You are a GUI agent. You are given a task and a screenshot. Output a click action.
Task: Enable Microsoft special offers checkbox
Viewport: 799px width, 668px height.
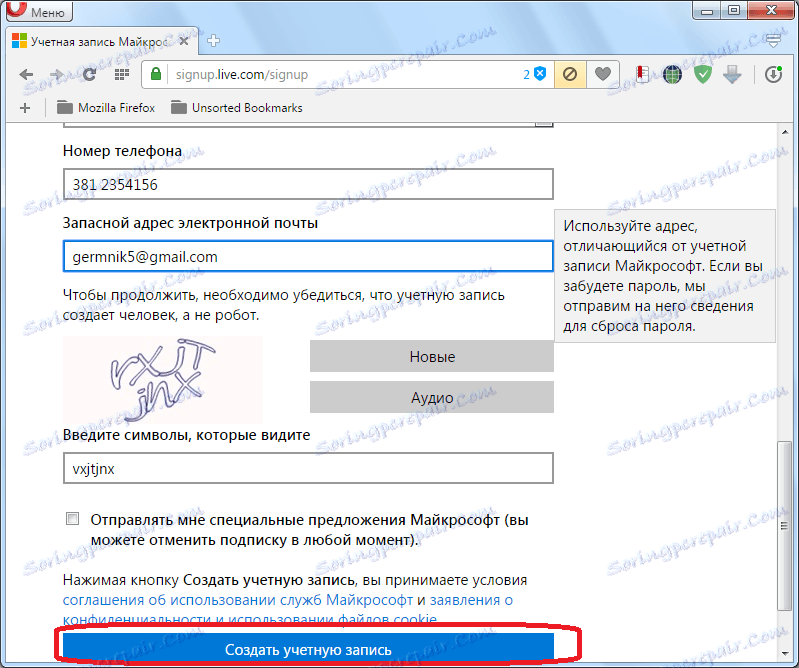[x=72, y=519]
